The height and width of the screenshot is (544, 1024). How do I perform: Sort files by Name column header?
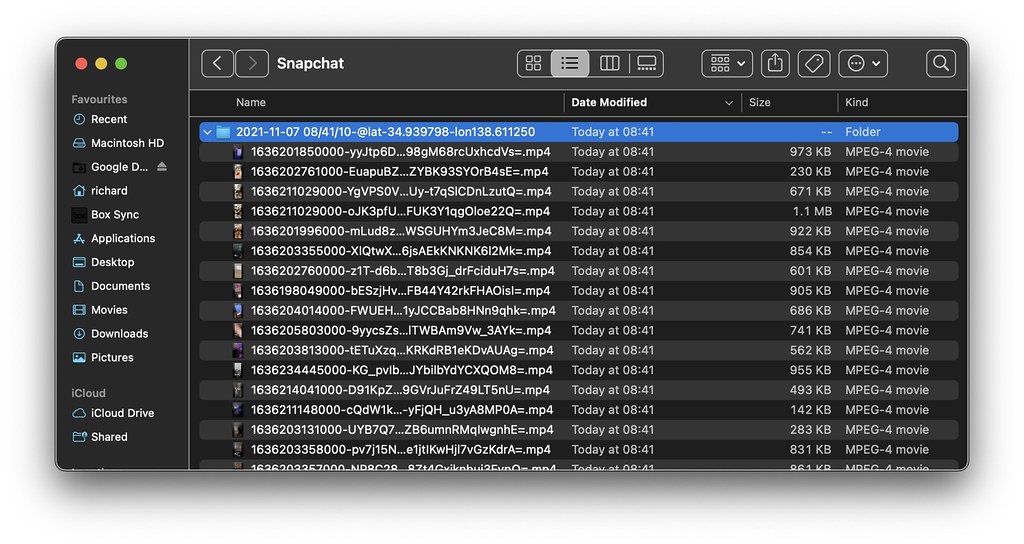pyautogui.click(x=251, y=102)
